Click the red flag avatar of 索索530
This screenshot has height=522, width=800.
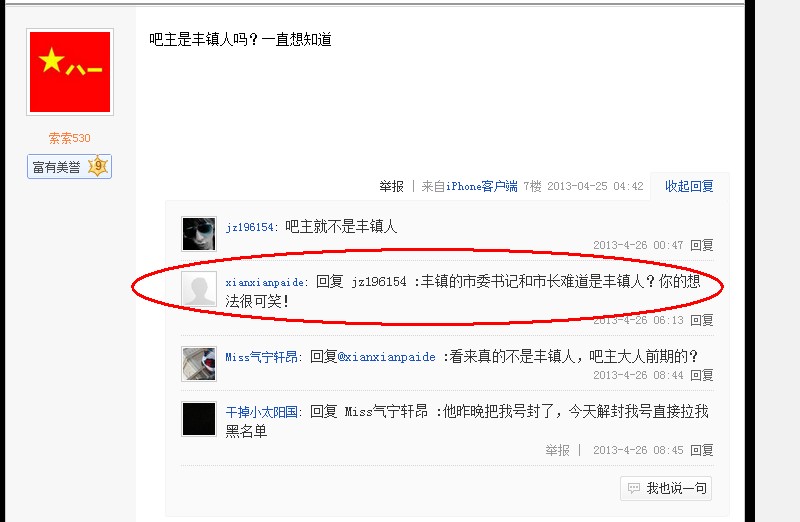click(70, 72)
